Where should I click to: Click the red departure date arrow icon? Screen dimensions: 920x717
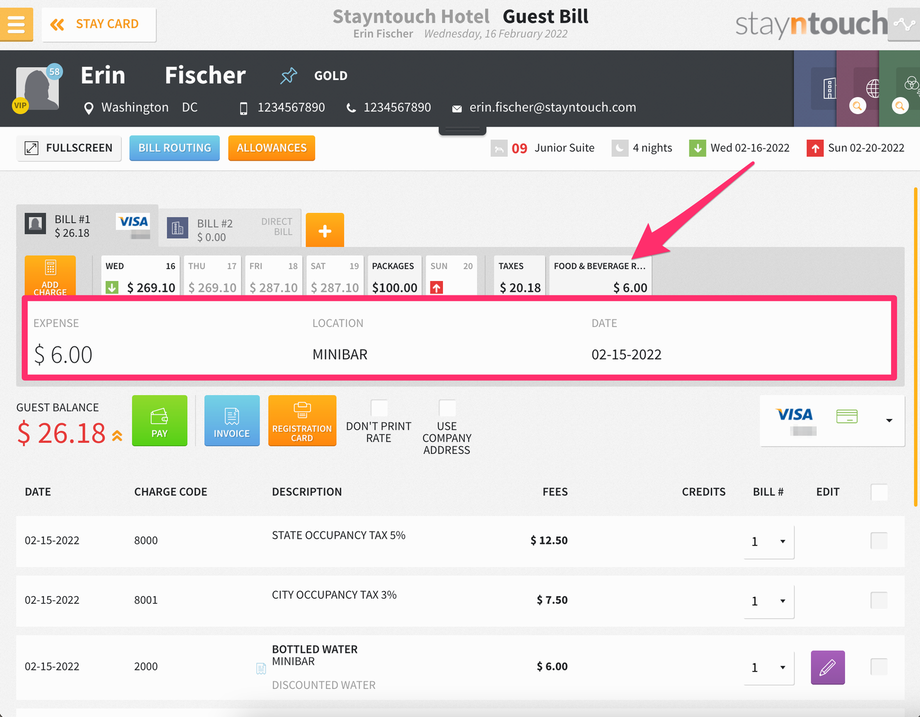(x=814, y=148)
